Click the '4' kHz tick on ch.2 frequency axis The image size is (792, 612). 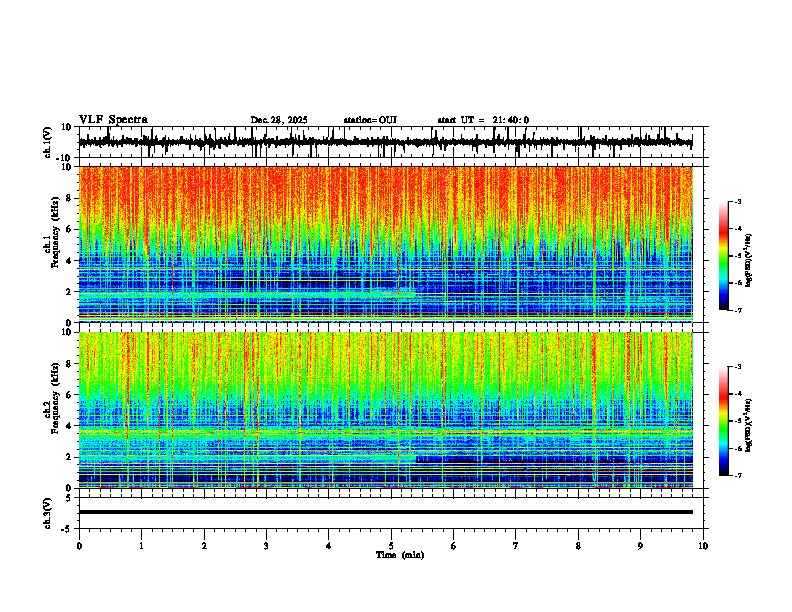tap(70, 426)
